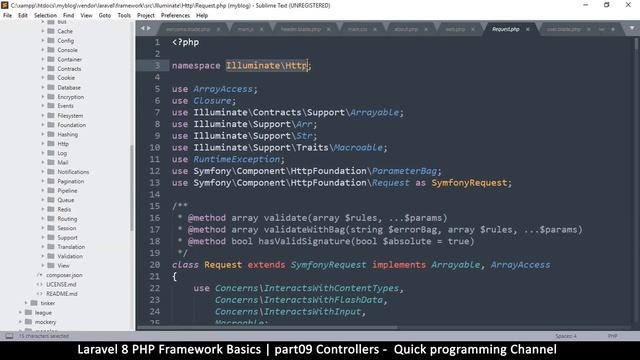Click the editor horizontal scrollbar
The width and height of the screenshot is (640, 360).
267,327
